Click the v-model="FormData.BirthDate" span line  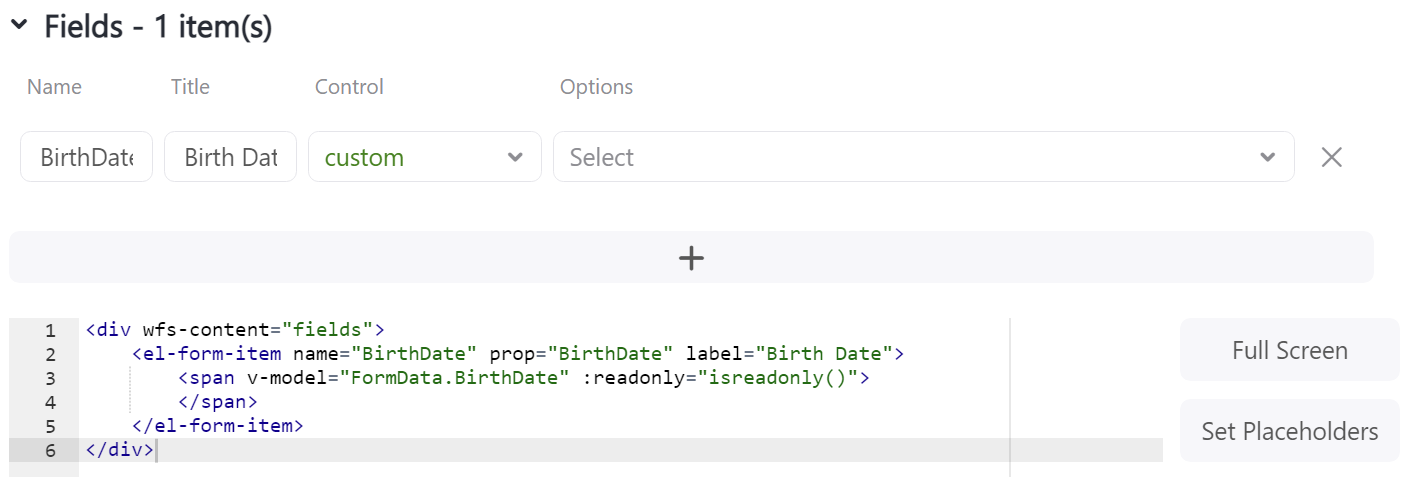pos(524,377)
